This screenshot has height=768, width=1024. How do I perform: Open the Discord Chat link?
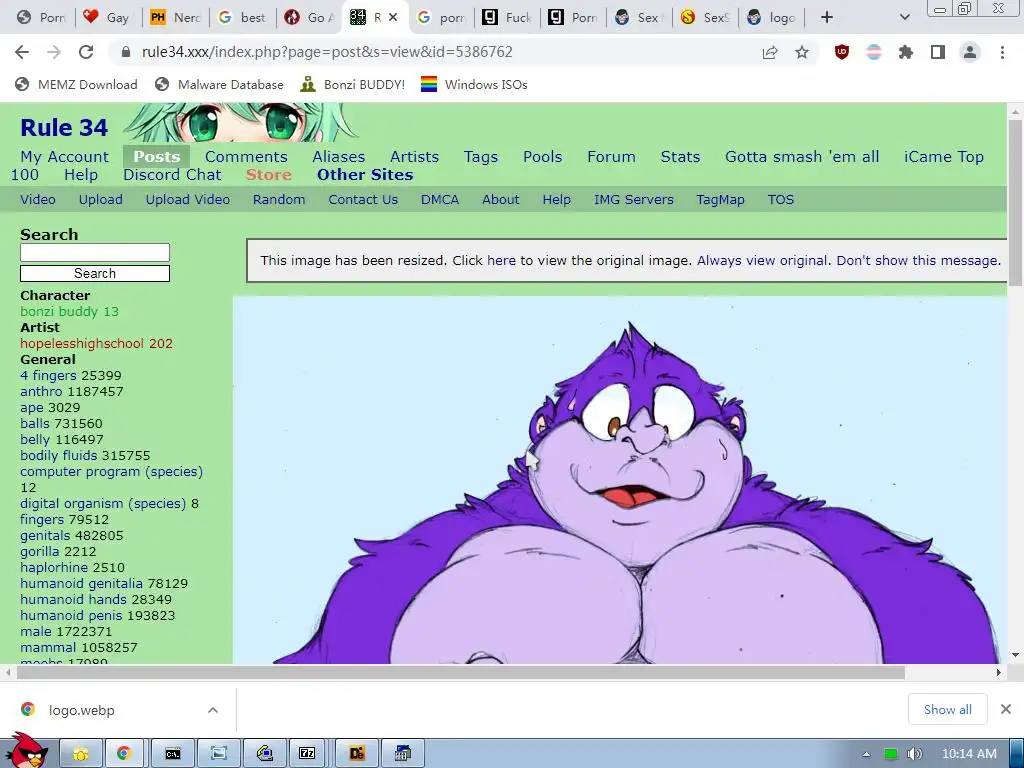coord(172,175)
